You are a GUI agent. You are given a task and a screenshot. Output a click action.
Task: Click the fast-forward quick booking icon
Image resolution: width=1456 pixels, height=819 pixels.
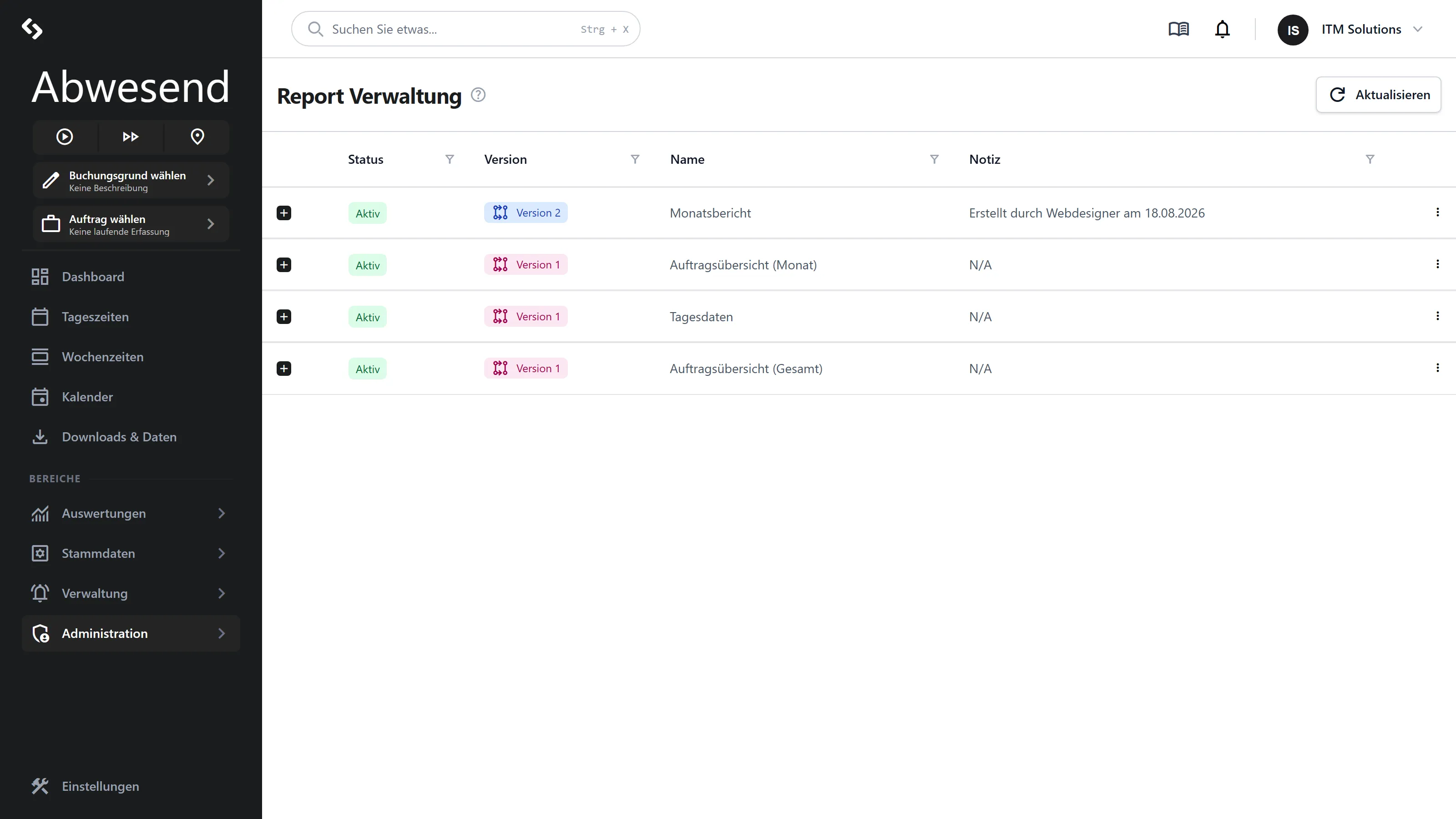tap(131, 137)
